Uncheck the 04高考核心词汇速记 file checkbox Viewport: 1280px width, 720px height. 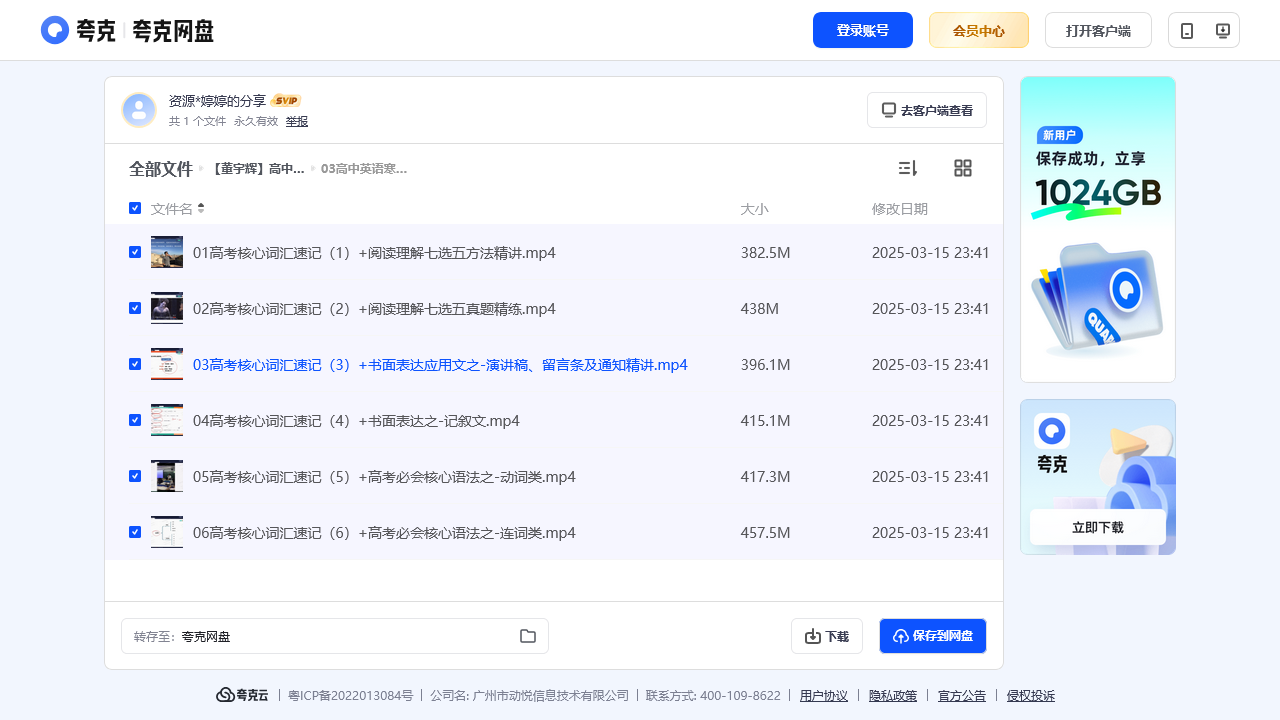135,420
